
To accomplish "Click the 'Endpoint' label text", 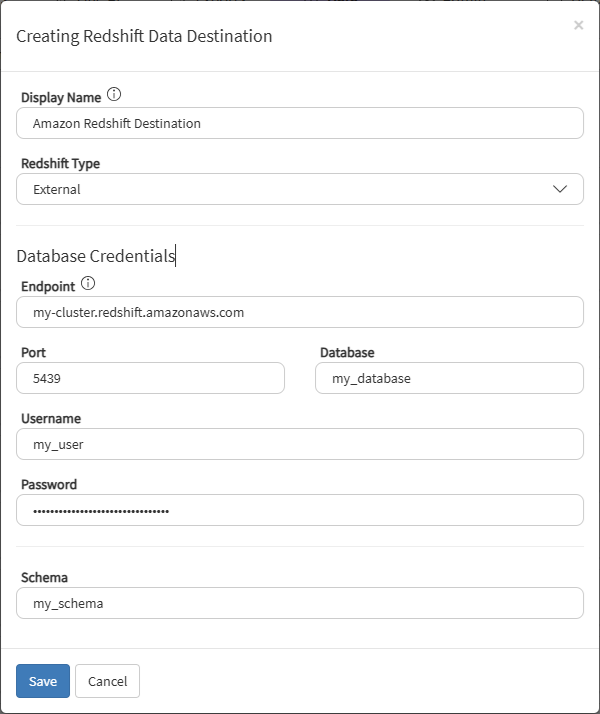I will (x=48, y=286).
